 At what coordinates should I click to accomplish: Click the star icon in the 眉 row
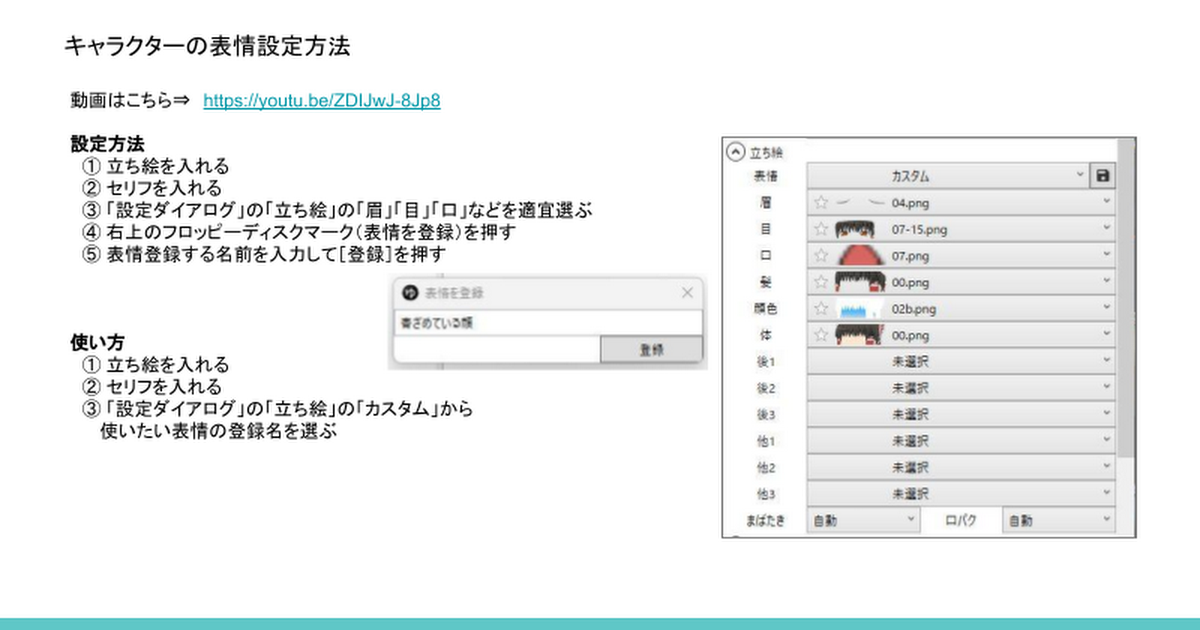pyautogui.click(x=821, y=202)
